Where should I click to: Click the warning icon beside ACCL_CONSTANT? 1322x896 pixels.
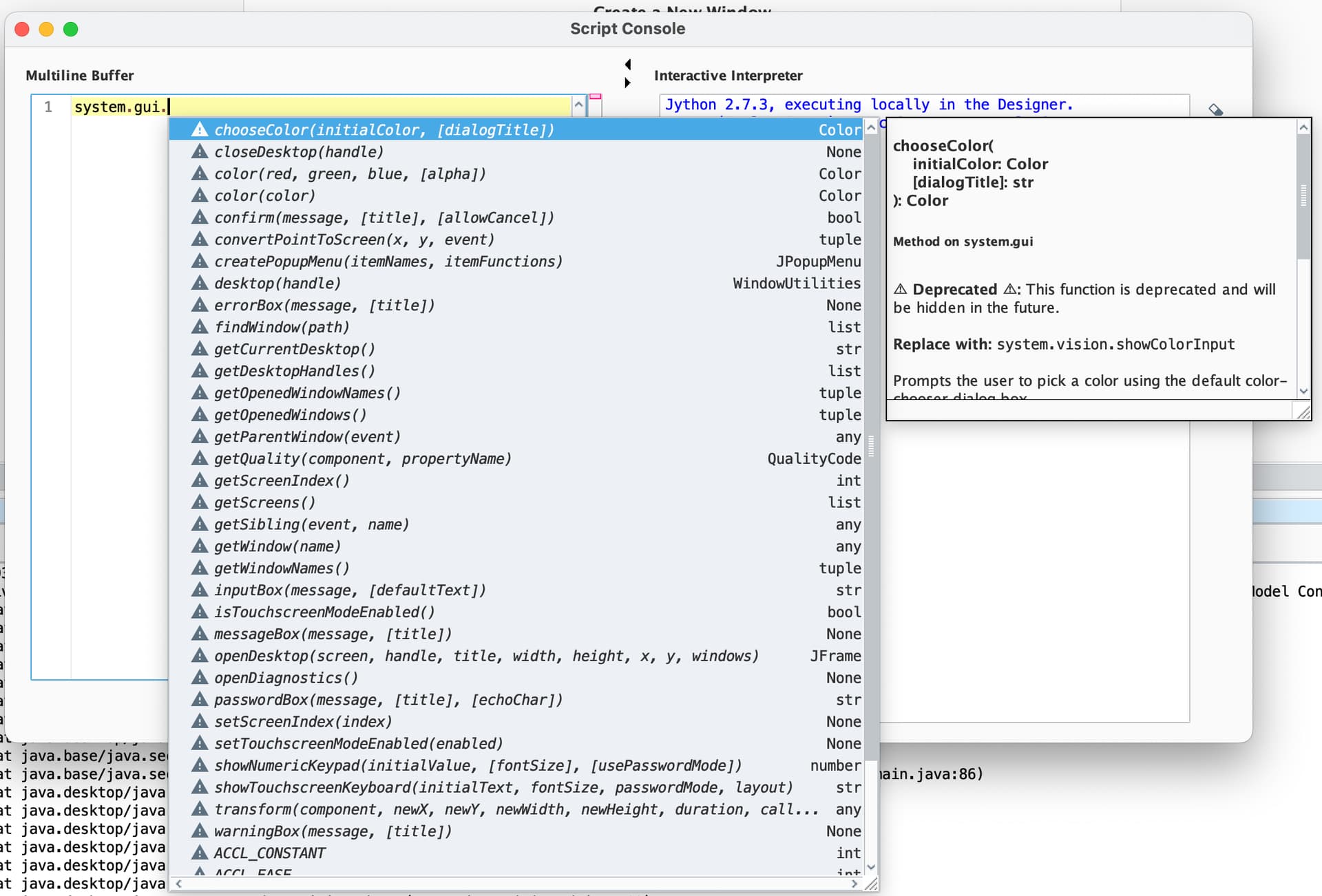[x=200, y=853]
